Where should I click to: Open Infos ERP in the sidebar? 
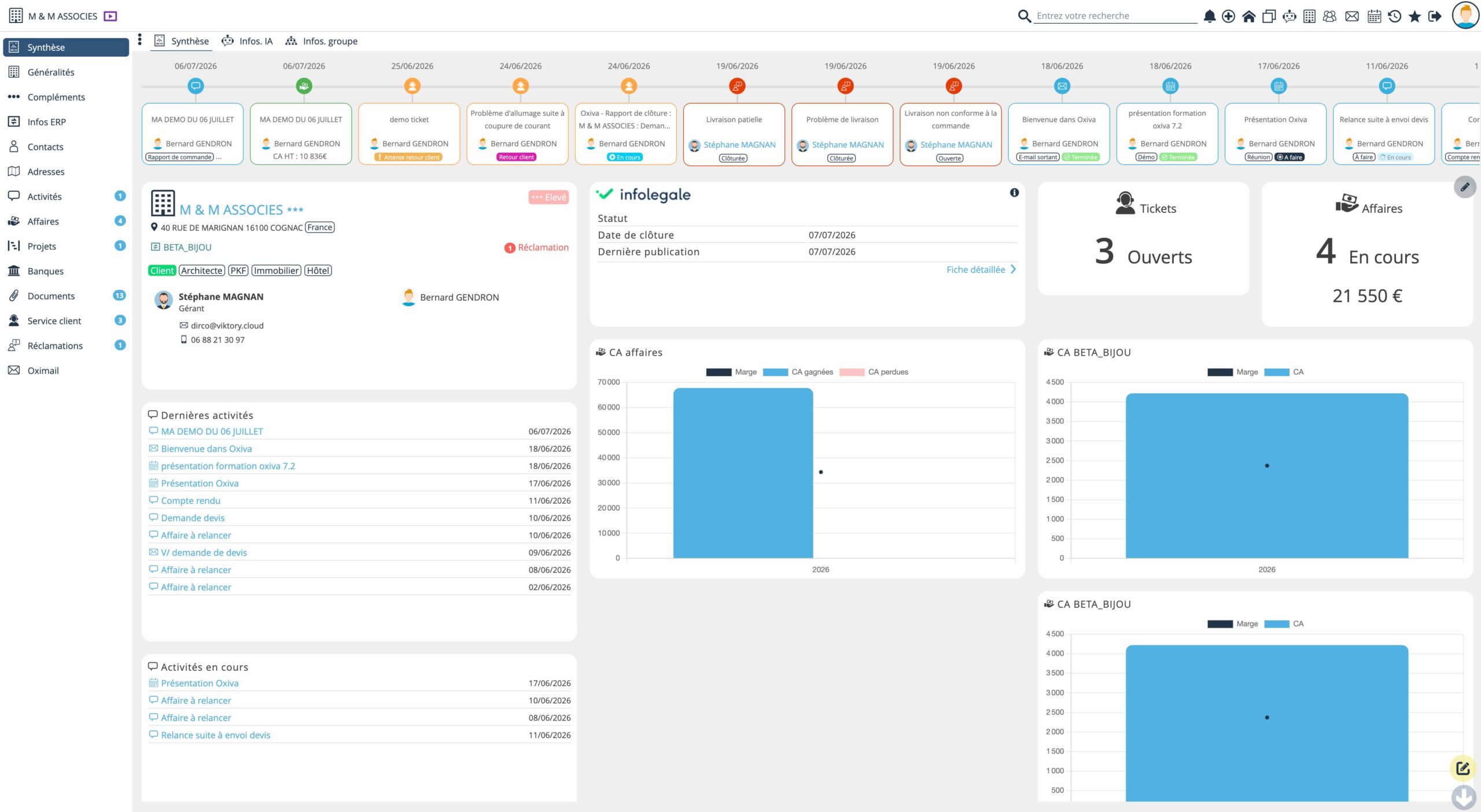pos(66,122)
